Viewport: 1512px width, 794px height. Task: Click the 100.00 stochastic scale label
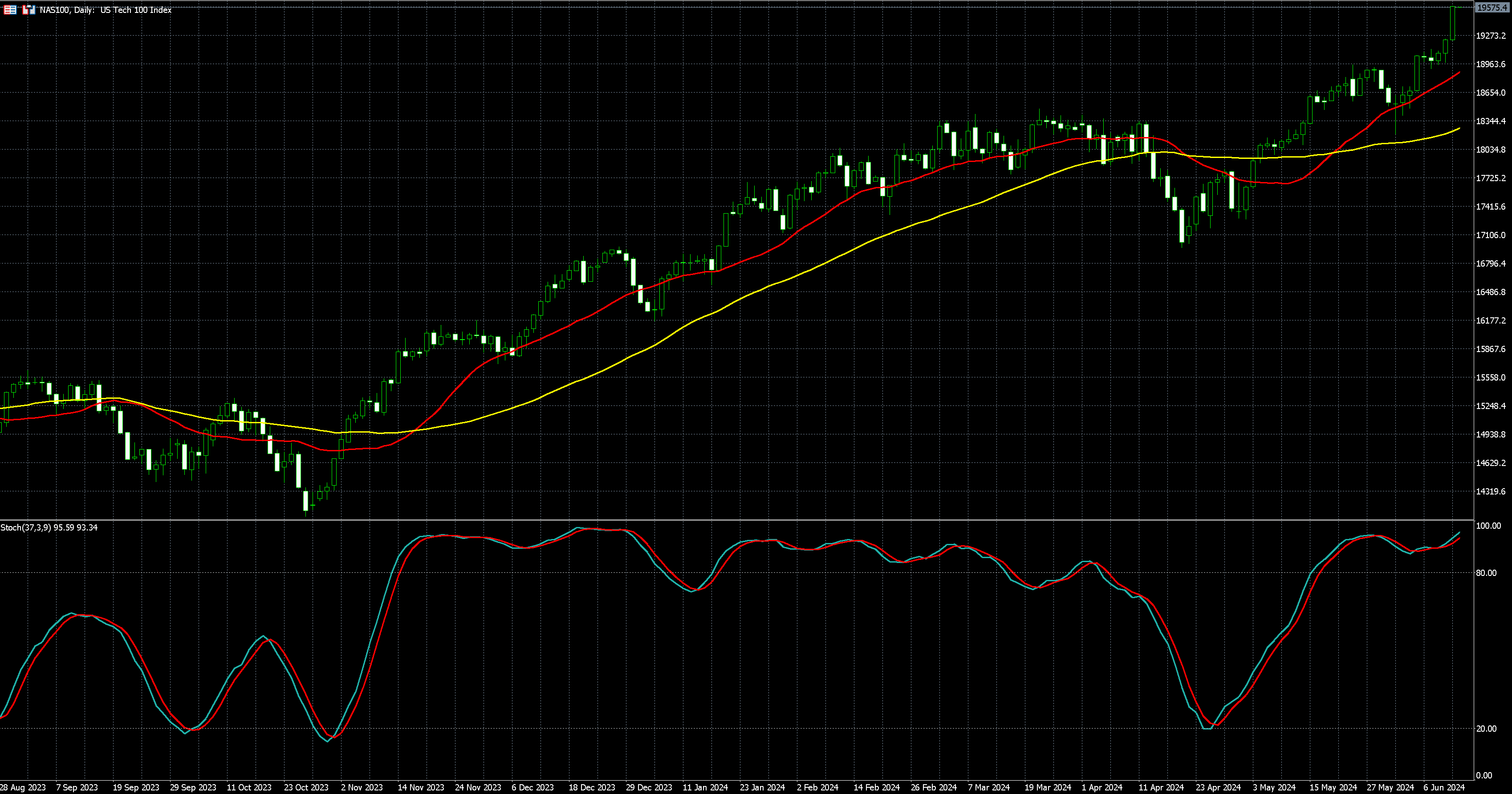pos(1488,526)
